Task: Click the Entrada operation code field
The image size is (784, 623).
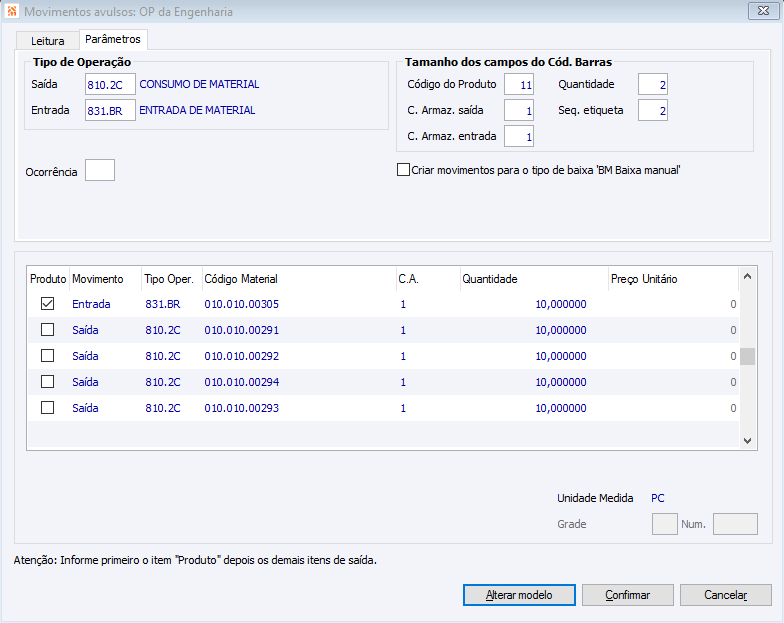Action: point(110,111)
